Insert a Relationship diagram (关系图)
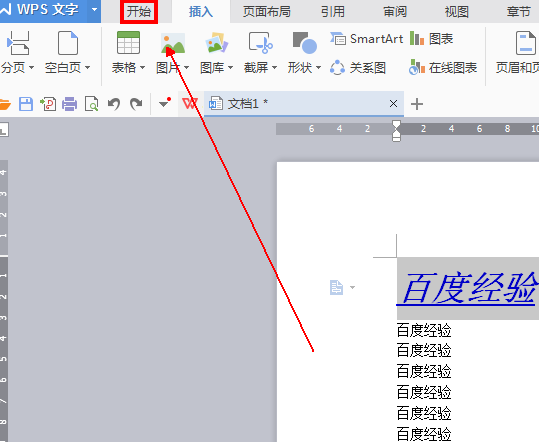 [x=358, y=68]
